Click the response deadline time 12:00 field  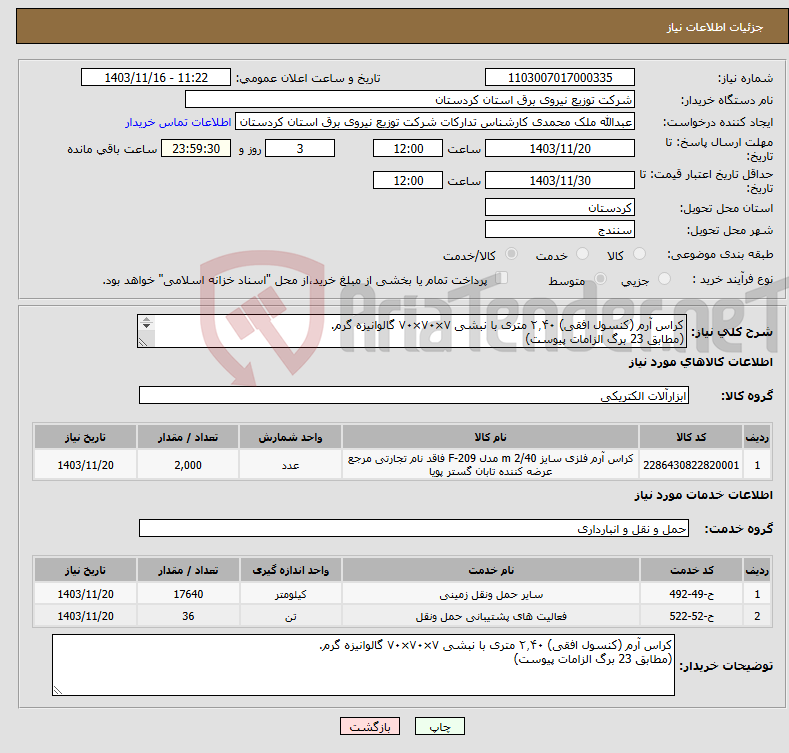point(408,148)
